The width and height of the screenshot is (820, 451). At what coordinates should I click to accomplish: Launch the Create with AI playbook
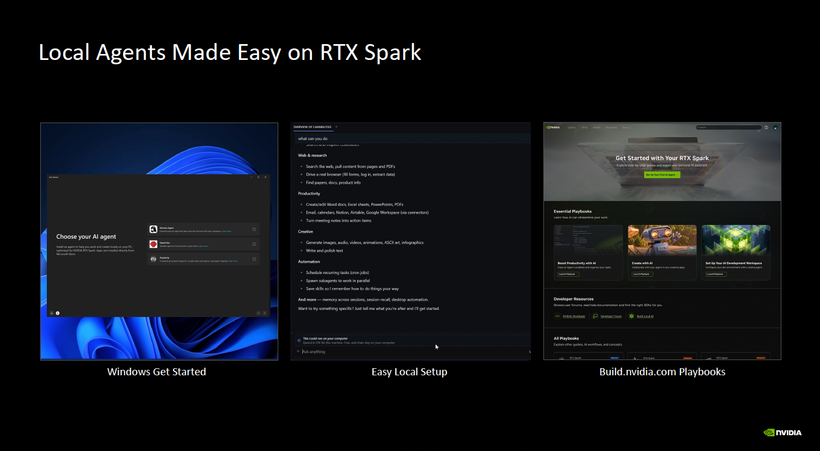[x=643, y=274]
